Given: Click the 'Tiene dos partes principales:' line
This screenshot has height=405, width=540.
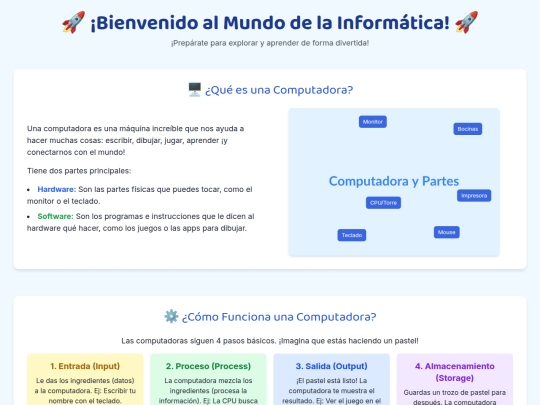Looking at the screenshot, I should pyautogui.click(x=79, y=171).
